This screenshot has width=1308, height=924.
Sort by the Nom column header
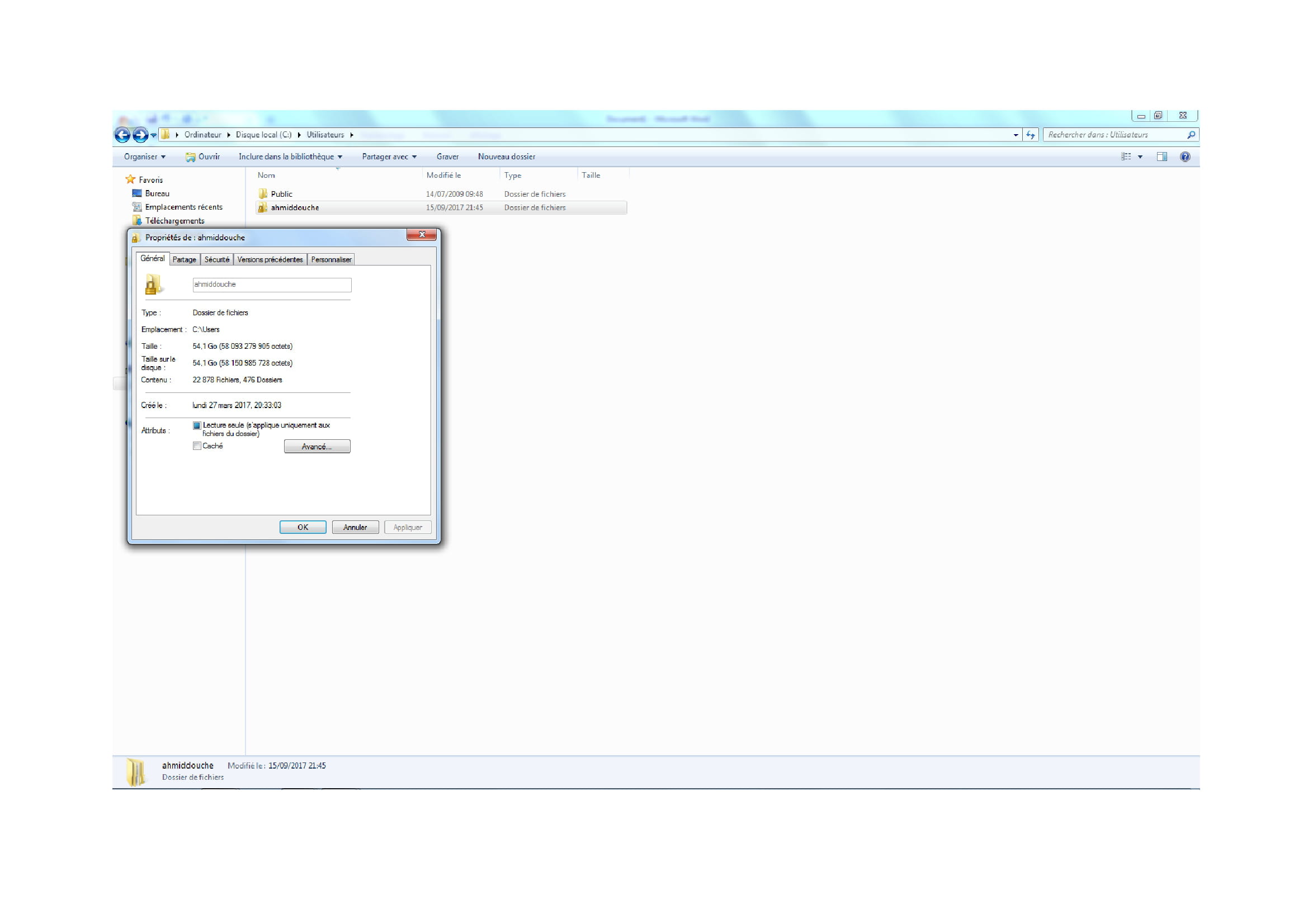pyautogui.click(x=338, y=176)
